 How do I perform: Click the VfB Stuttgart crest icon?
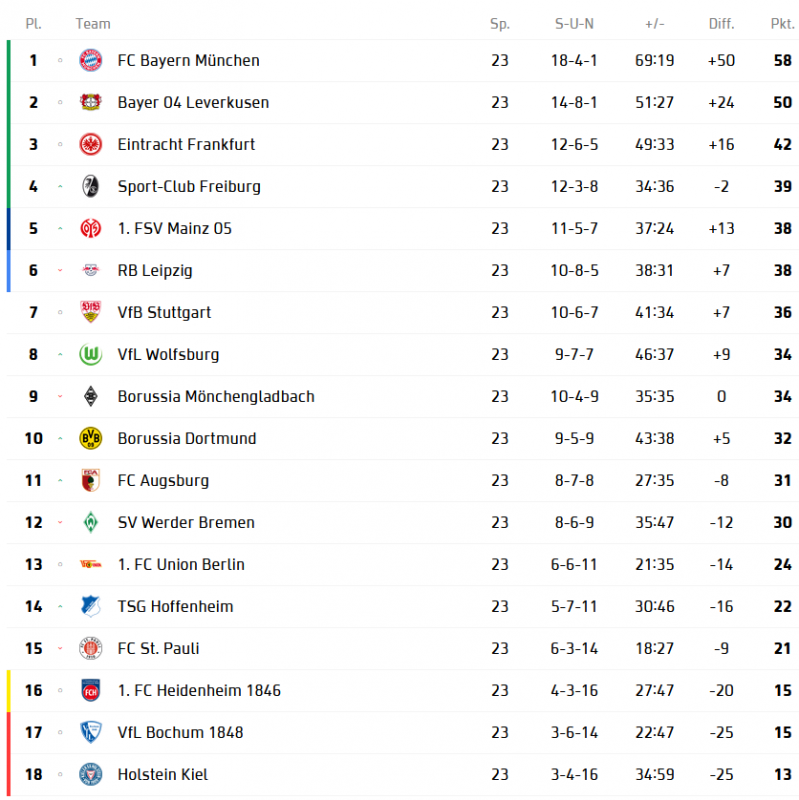point(91,312)
